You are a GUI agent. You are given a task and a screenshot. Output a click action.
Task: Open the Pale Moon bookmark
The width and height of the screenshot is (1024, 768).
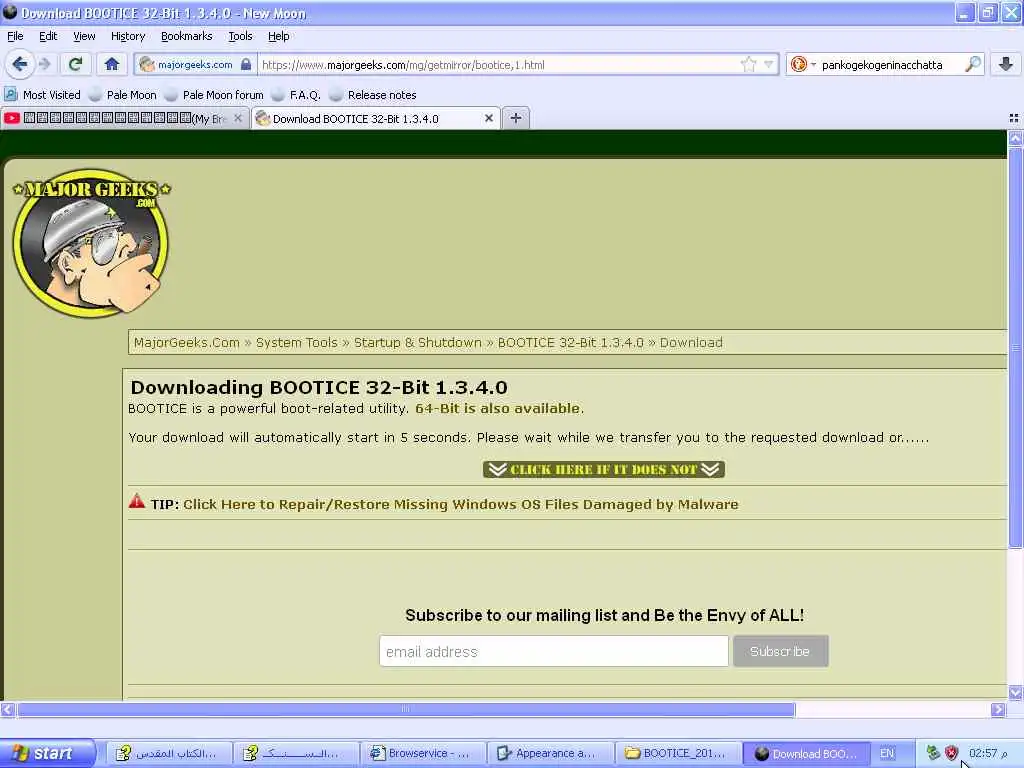click(123, 95)
